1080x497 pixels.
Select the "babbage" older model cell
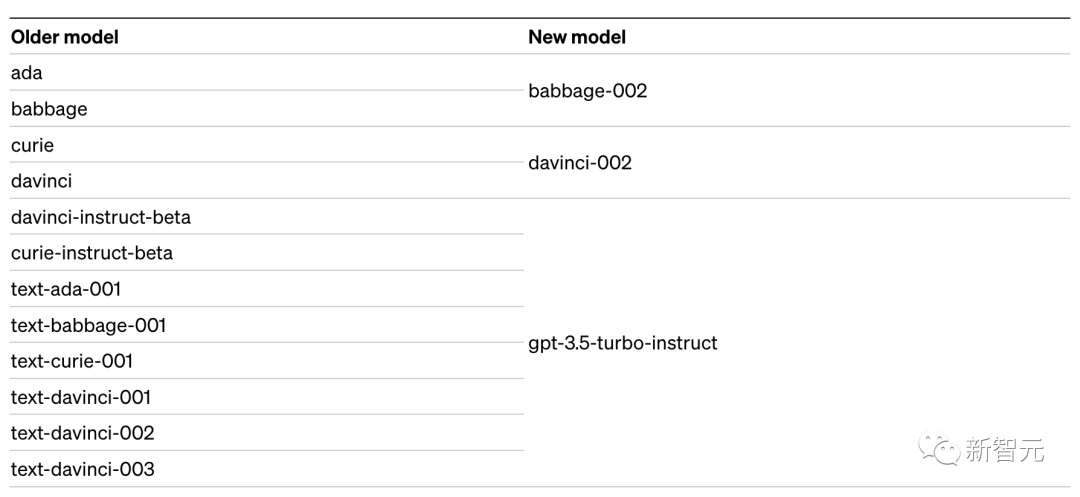click(49, 109)
